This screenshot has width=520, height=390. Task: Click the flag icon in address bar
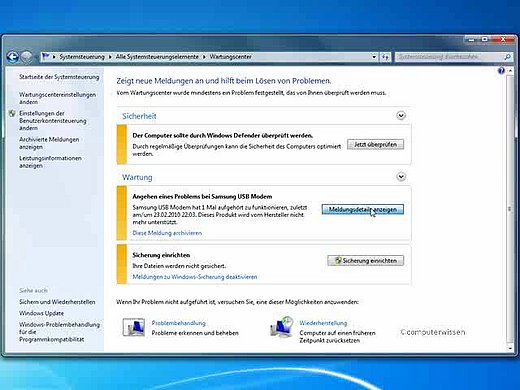click(x=46, y=56)
